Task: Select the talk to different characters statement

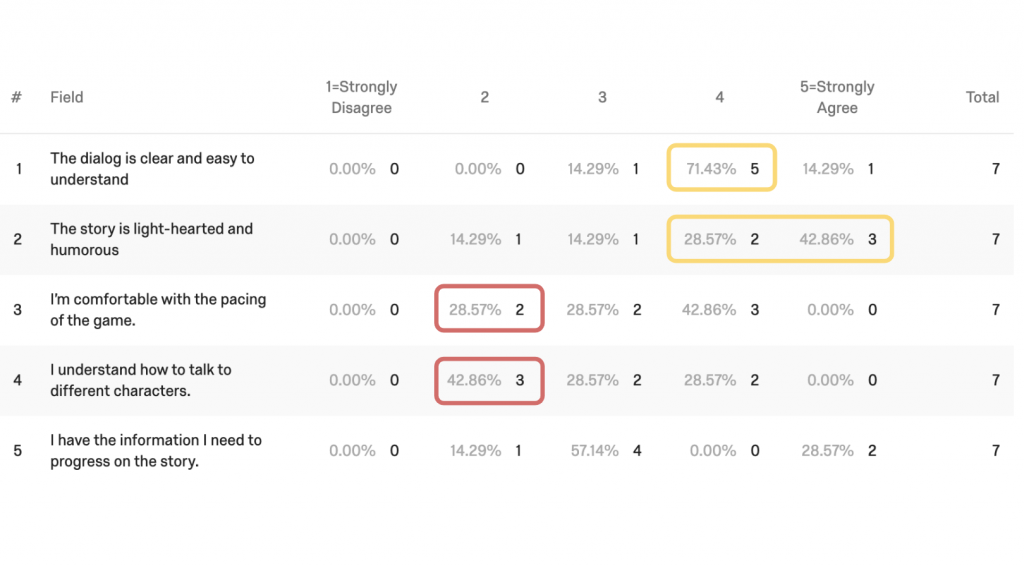Action: point(141,380)
